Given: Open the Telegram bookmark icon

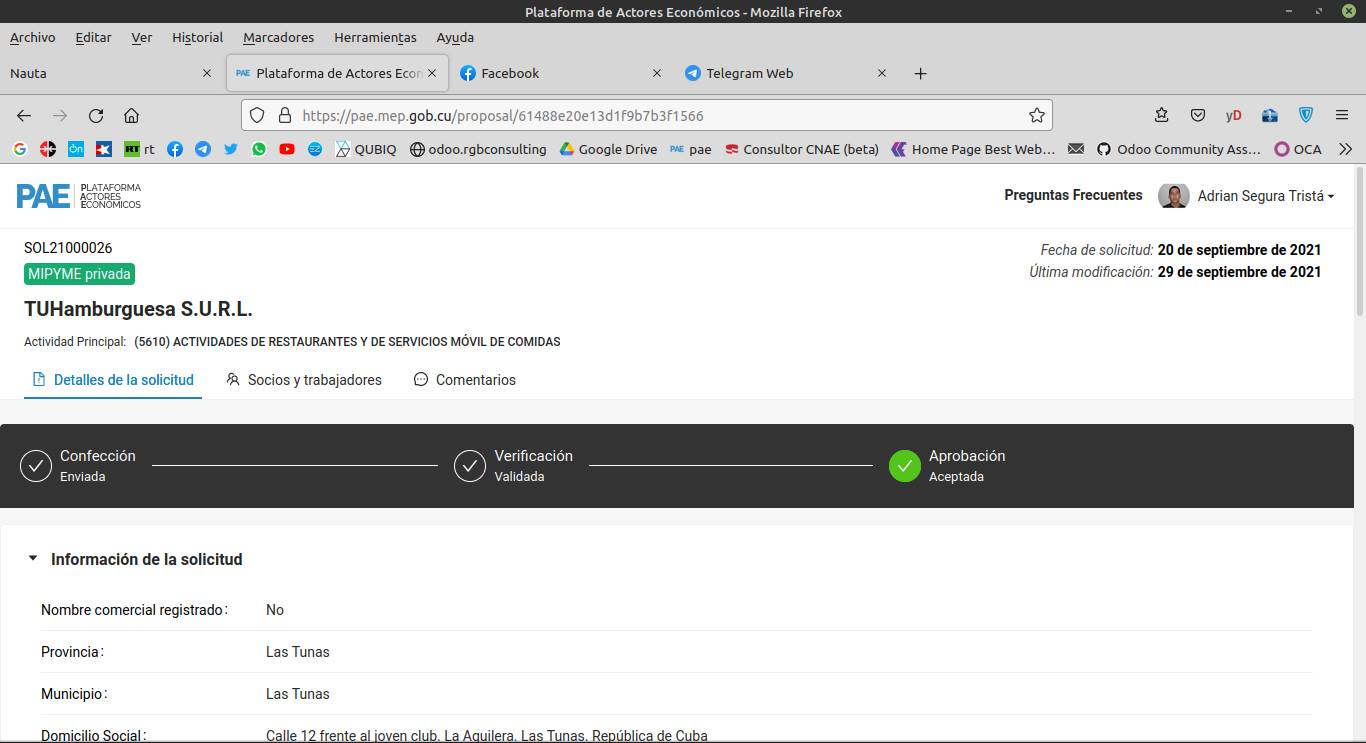Looking at the screenshot, I should (x=203, y=149).
